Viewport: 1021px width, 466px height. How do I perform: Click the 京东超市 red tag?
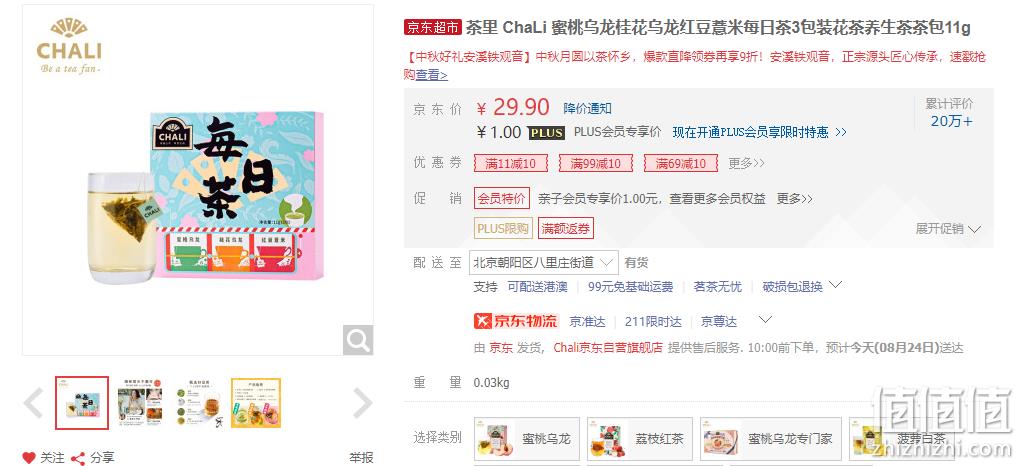click(x=433, y=27)
